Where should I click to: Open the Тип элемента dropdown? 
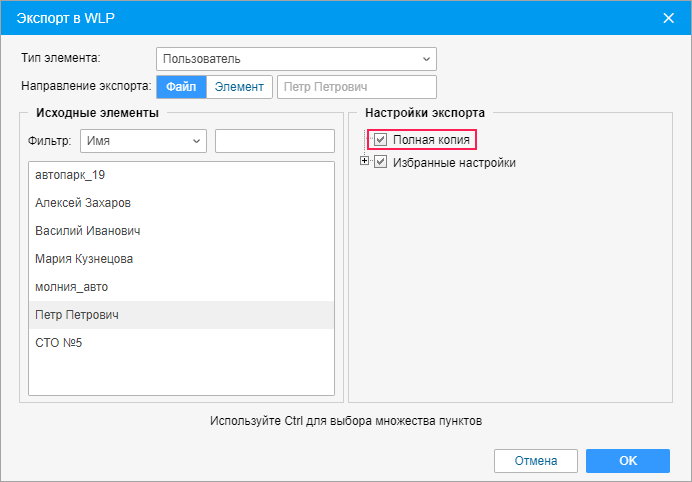[x=296, y=59]
